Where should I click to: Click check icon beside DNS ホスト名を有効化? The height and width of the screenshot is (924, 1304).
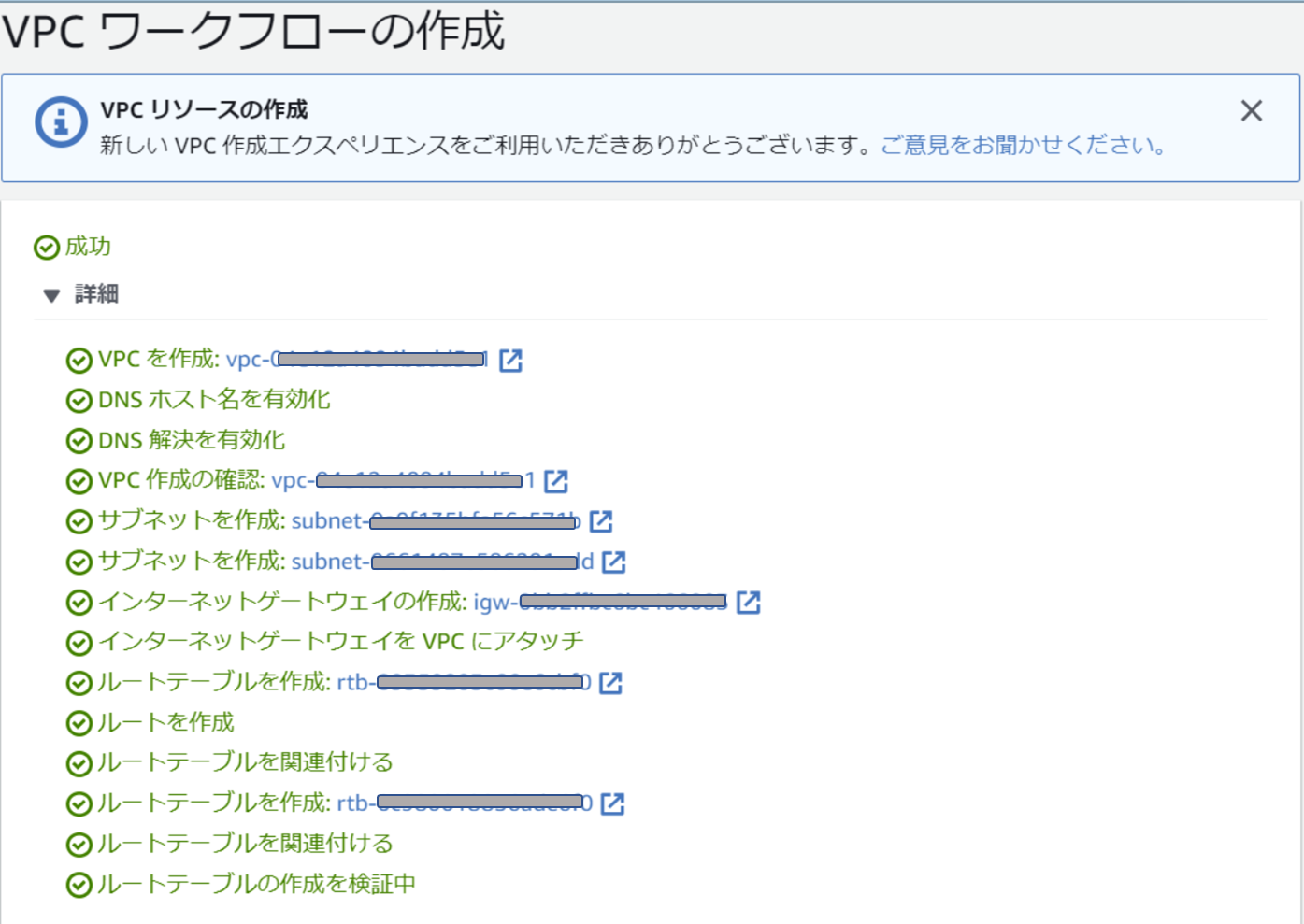tap(79, 401)
